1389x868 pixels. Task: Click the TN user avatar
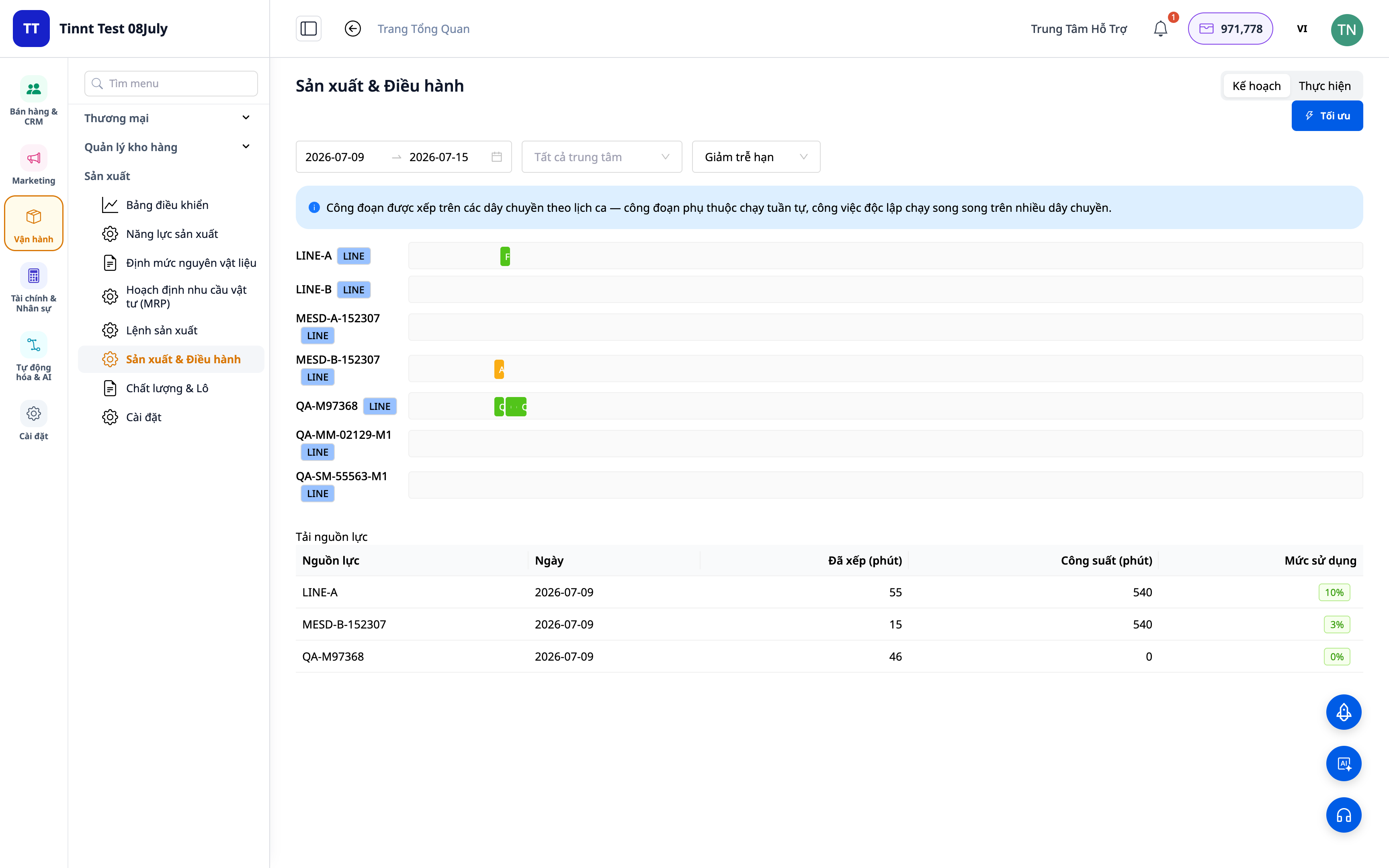pyautogui.click(x=1346, y=29)
